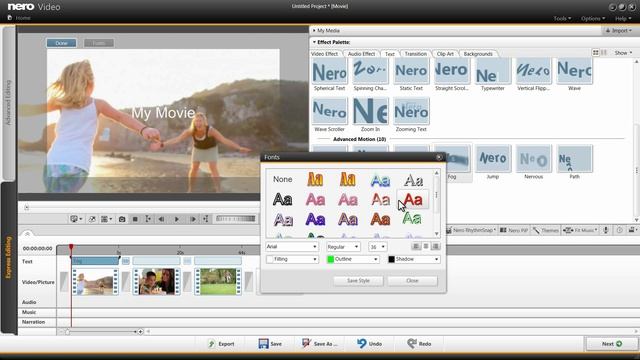This screenshot has height=360, width=640.
Task: Select the Zooming Text effect
Action: (x=411, y=114)
